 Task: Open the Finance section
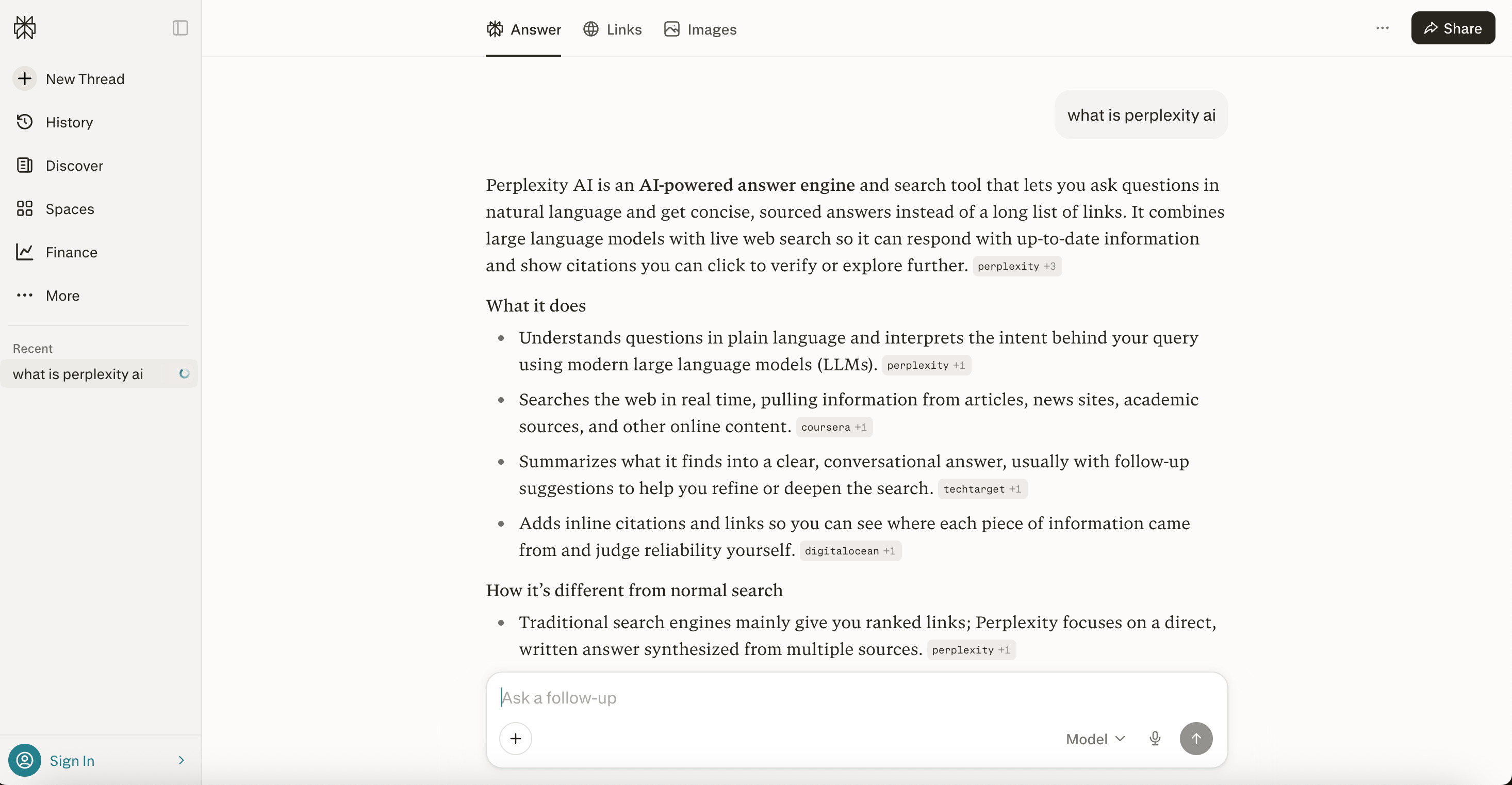click(71, 252)
